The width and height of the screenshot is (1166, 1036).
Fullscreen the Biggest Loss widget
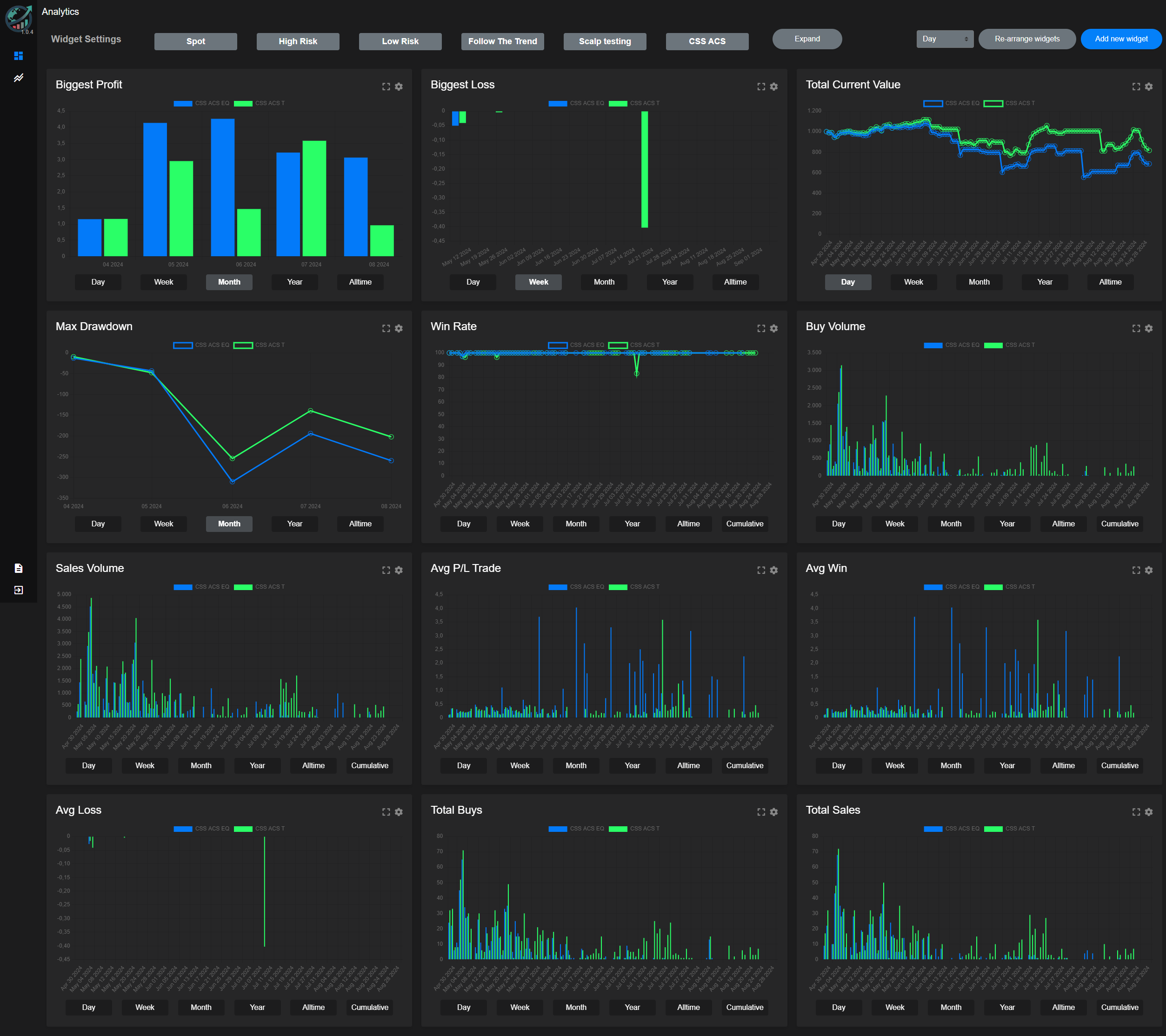click(x=761, y=86)
